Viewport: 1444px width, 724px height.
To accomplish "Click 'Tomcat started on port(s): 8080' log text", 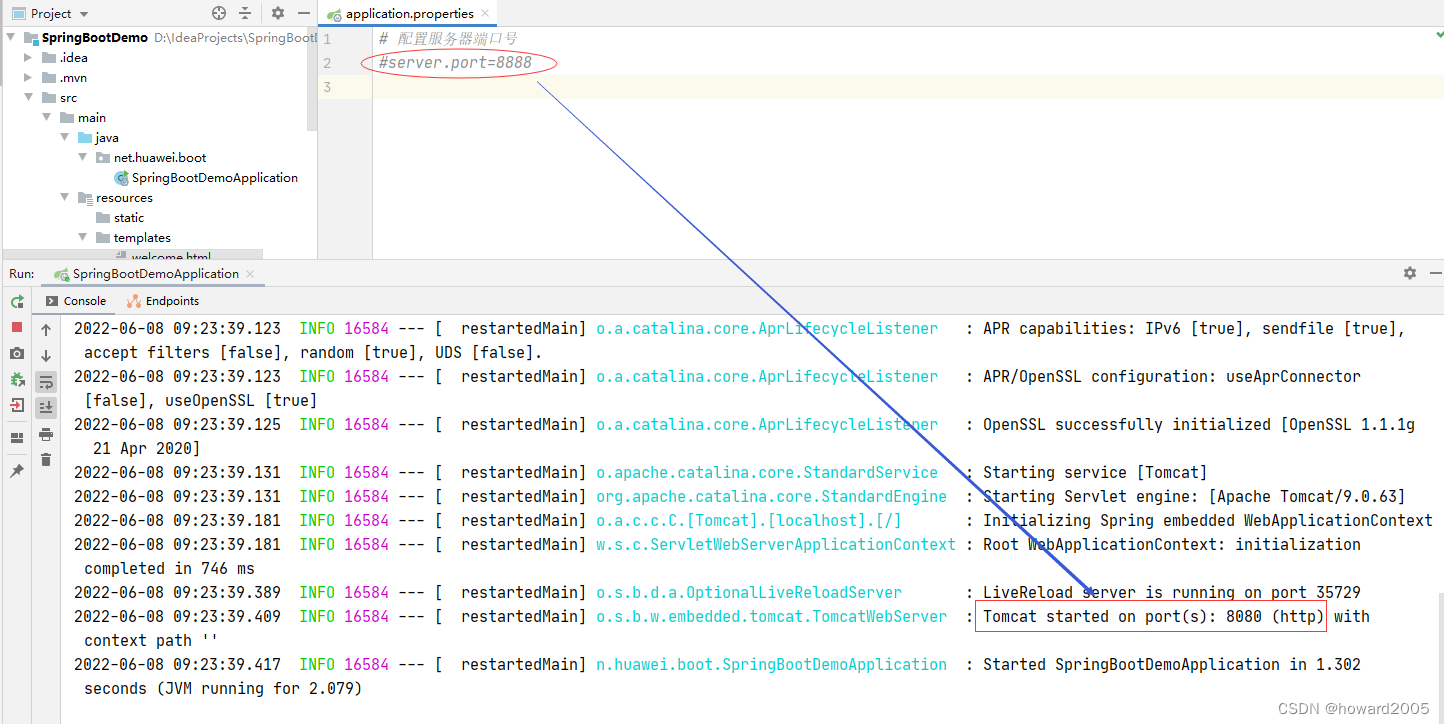I will (x=1122, y=616).
